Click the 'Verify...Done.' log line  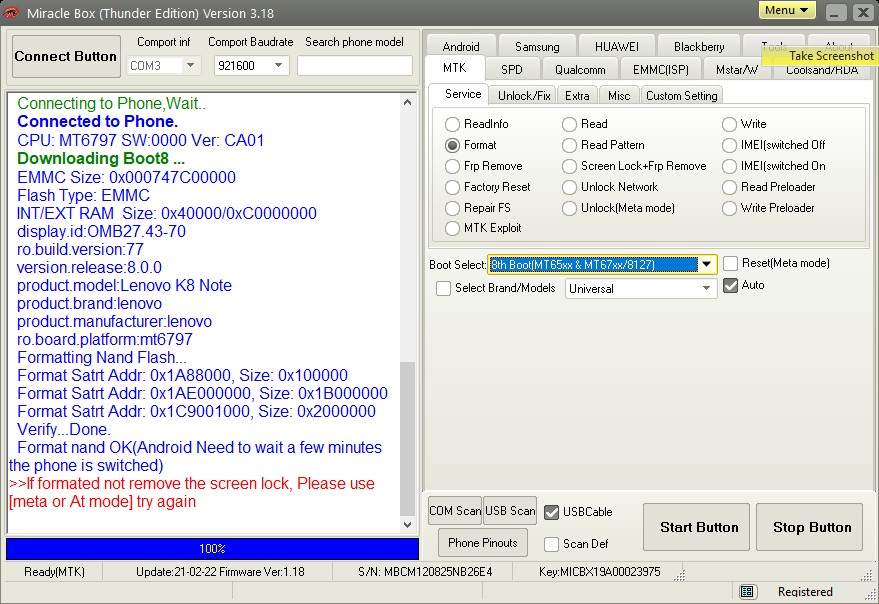click(x=64, y=430)
